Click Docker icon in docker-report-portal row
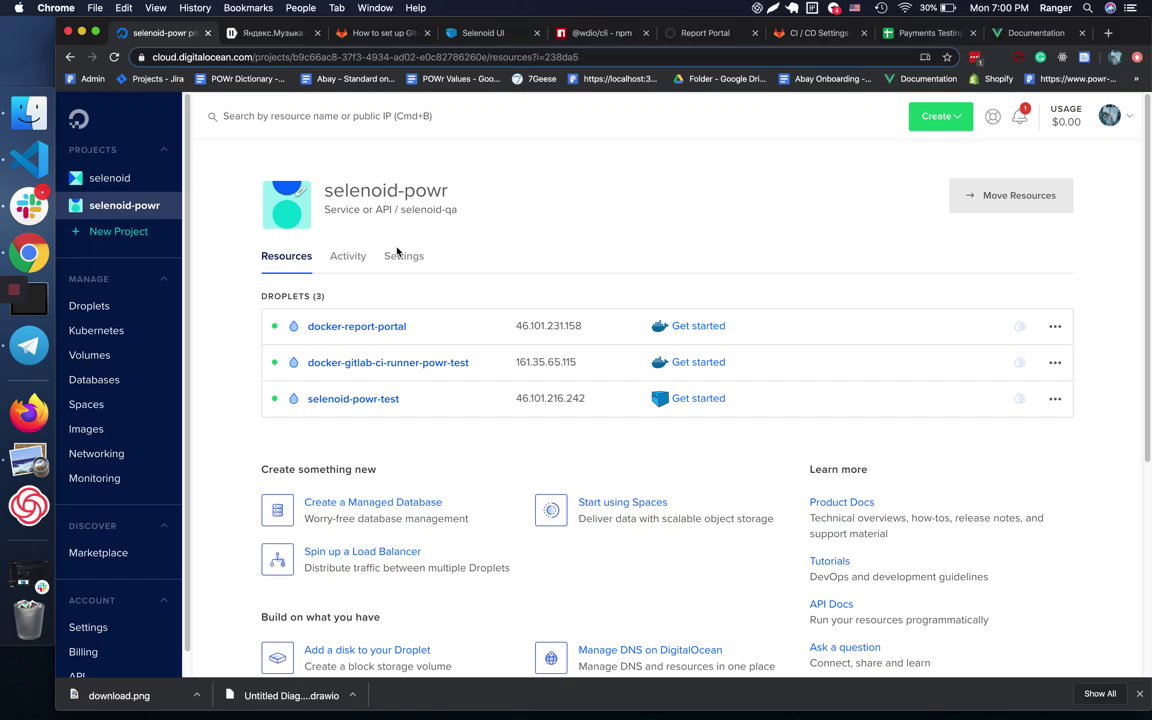The width and height of the screenshot is (1152, 720). click(660, 326)
